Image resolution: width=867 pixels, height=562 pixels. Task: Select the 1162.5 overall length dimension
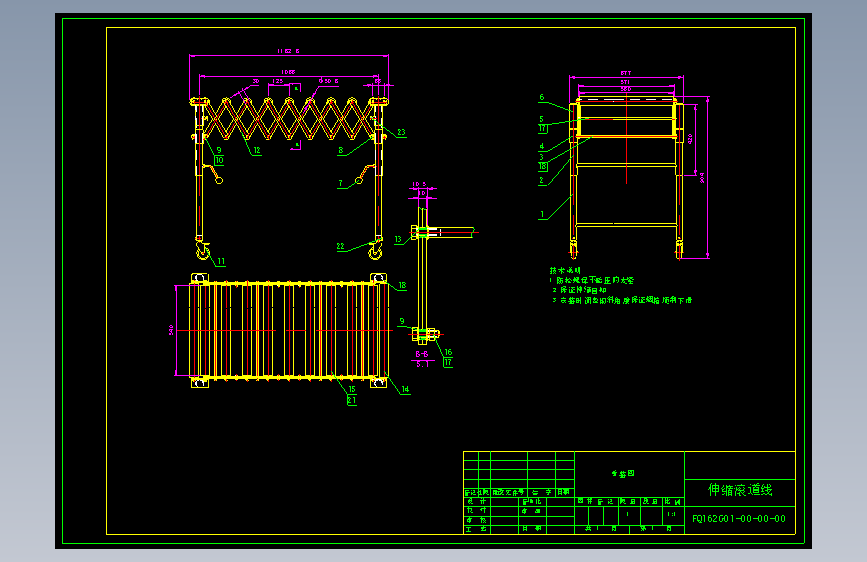(288, 51)
